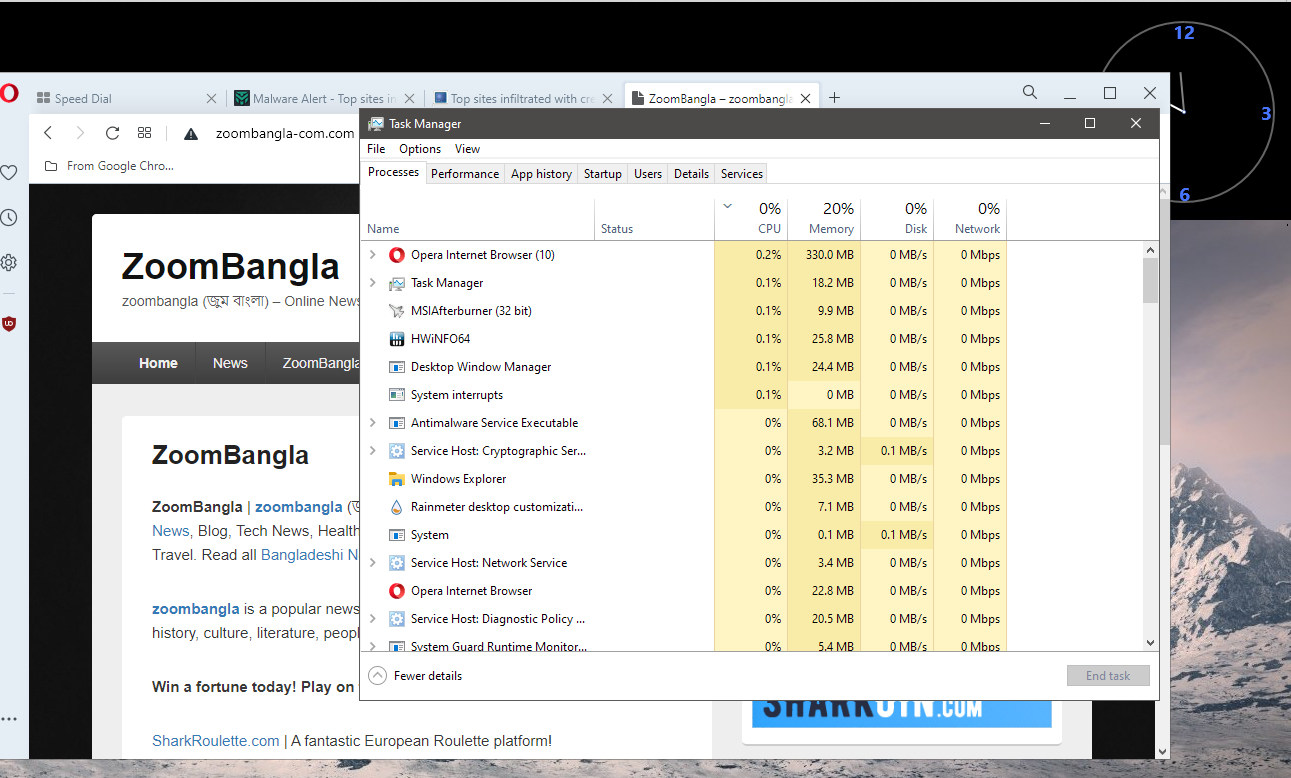The height and width of the screenshot is (778, 1291).
Task: Select the System interrupts process name
Action: 457,395
